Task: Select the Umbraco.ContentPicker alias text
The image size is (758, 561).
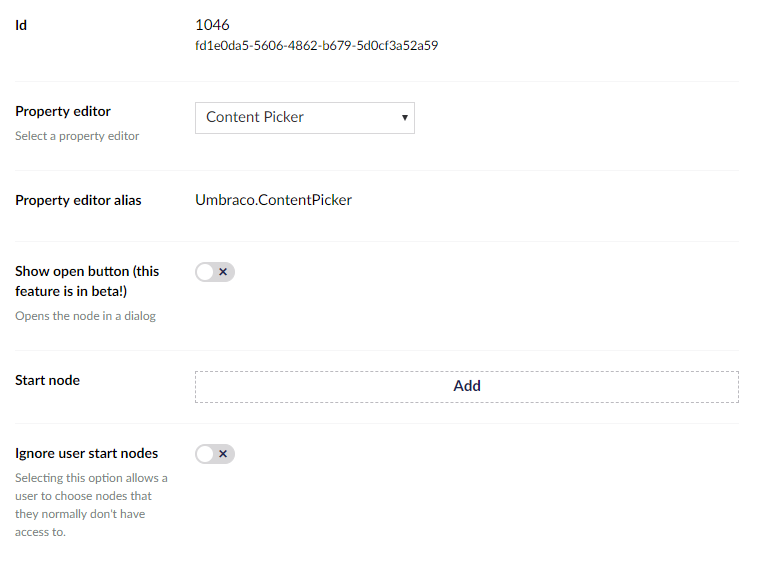Action: [274, 200]
